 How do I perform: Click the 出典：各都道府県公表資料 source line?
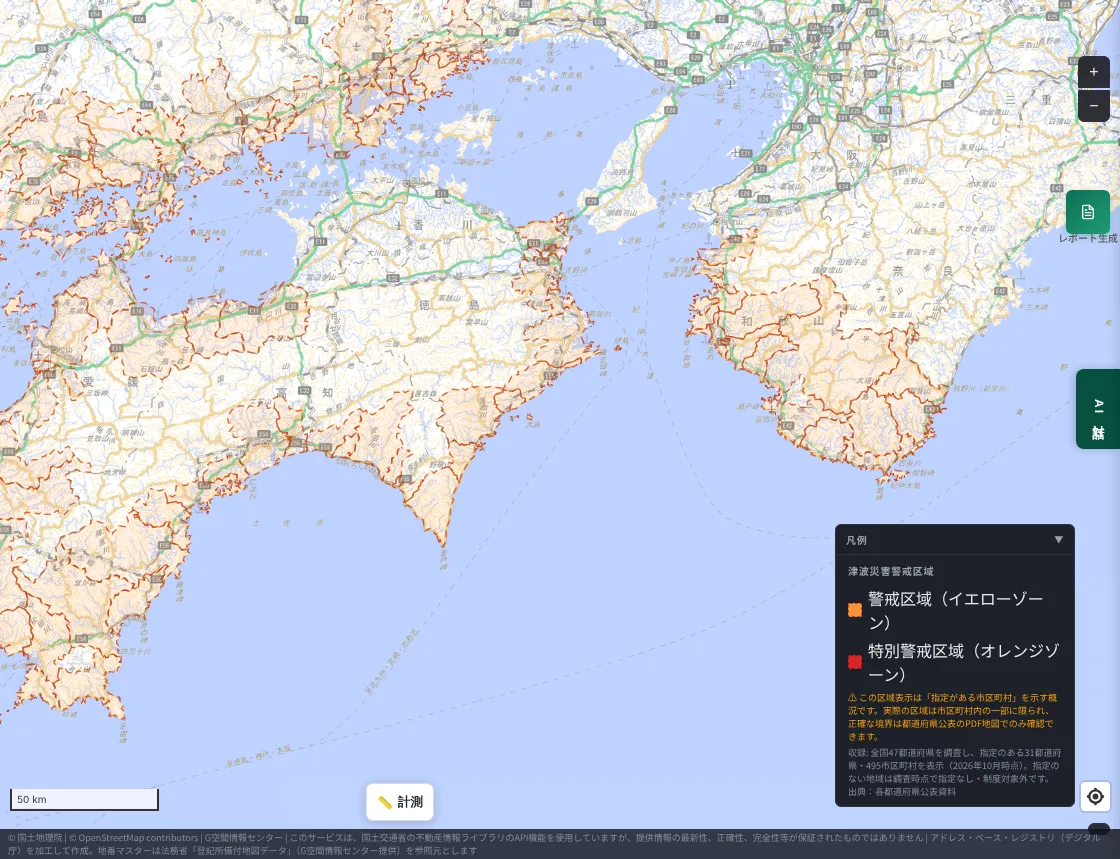point(901,792)
